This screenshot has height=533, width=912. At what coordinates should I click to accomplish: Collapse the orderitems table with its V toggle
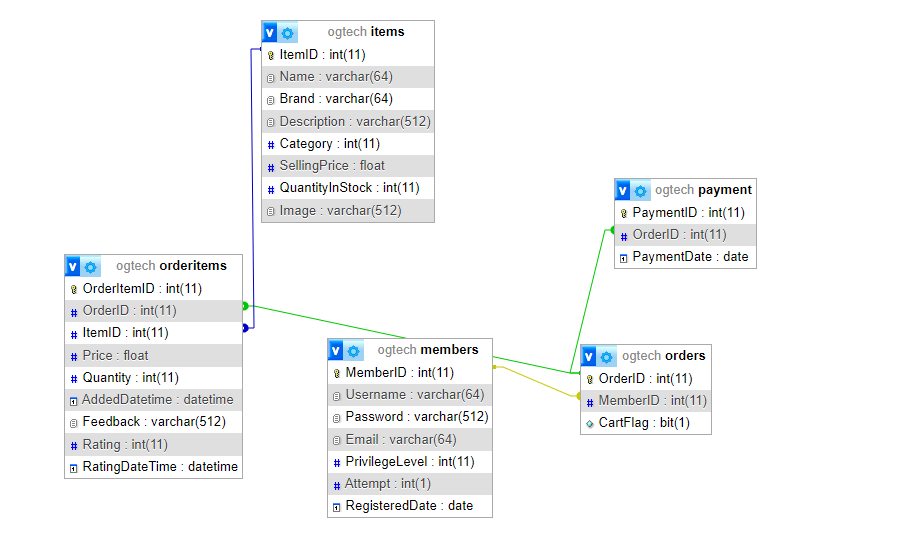(73, 266)
